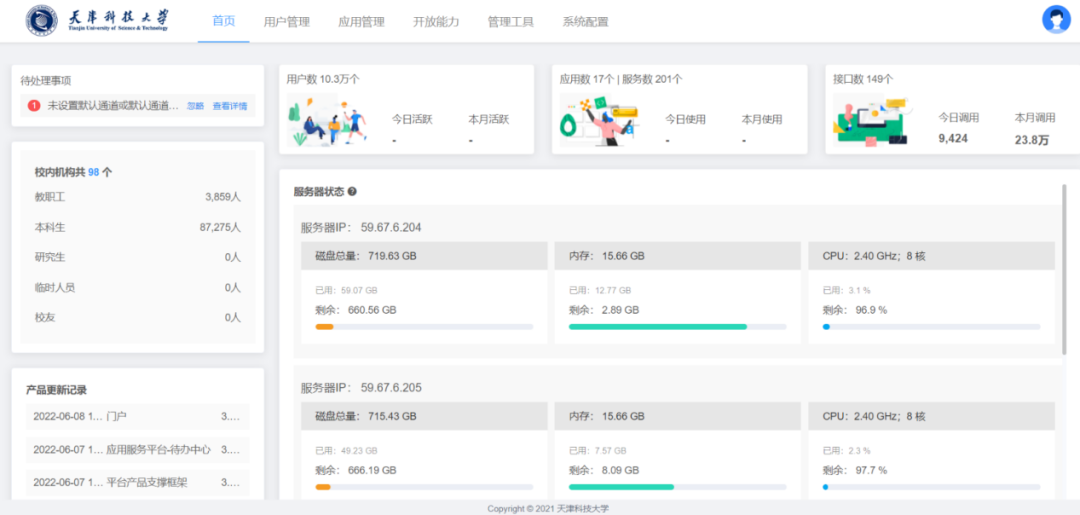The width and height of the screenshot is (1080, 515).
Task: Click the 应用数 card illustration
Action: 598,122
